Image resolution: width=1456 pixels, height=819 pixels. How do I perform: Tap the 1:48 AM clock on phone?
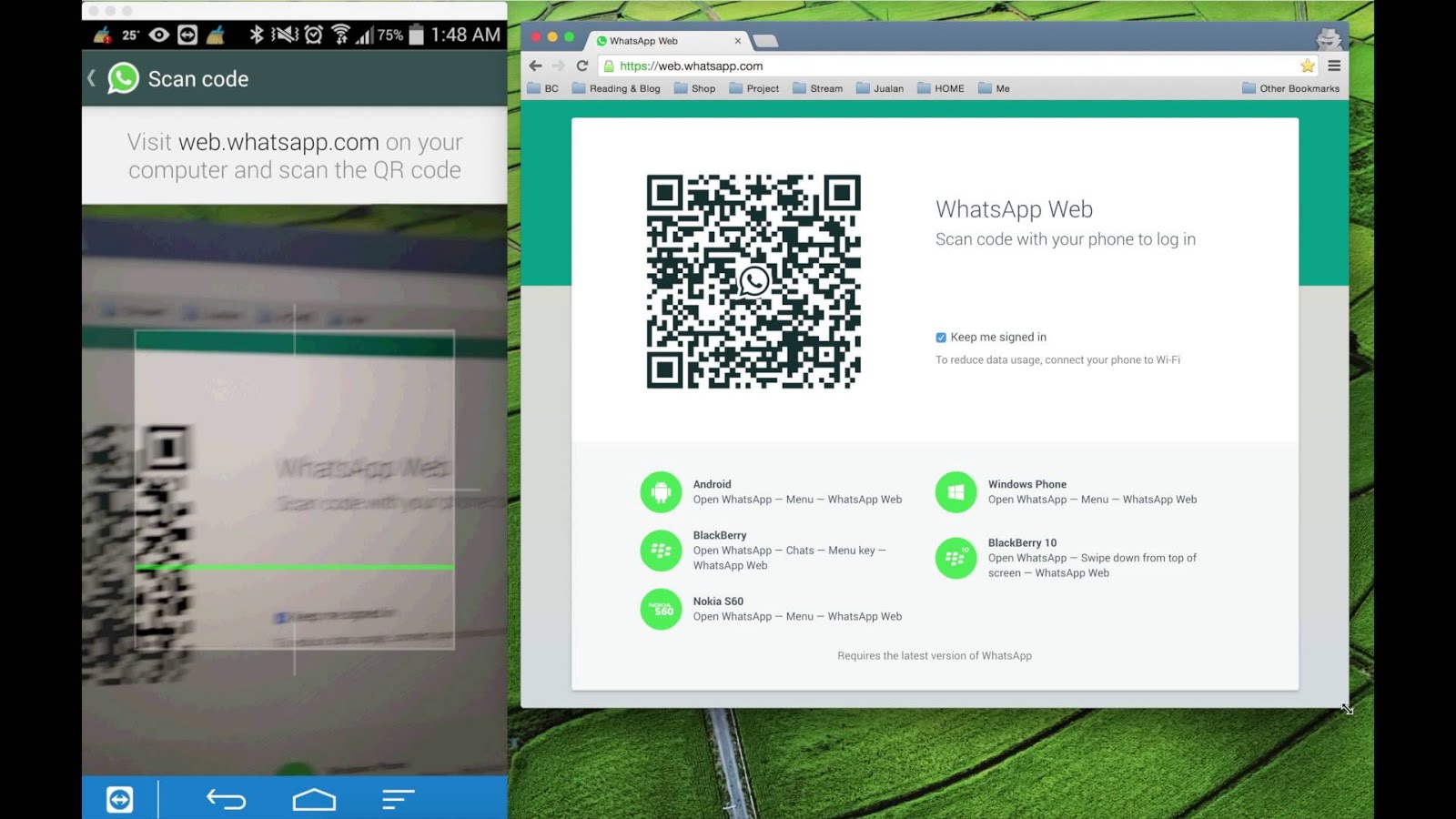pyautogui.click(x=466, y=35)
